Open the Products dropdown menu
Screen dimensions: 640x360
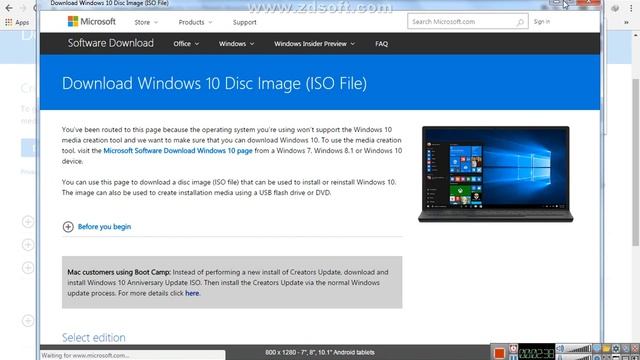point(196,22)
